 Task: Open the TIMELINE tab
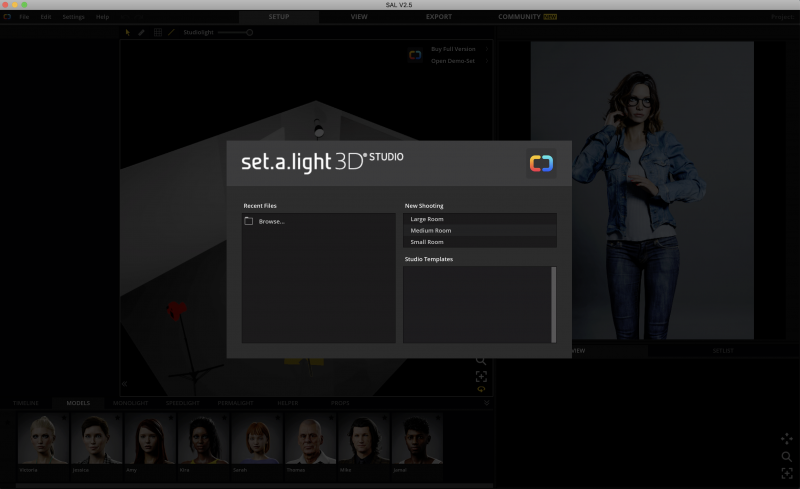tap(26, 403)
